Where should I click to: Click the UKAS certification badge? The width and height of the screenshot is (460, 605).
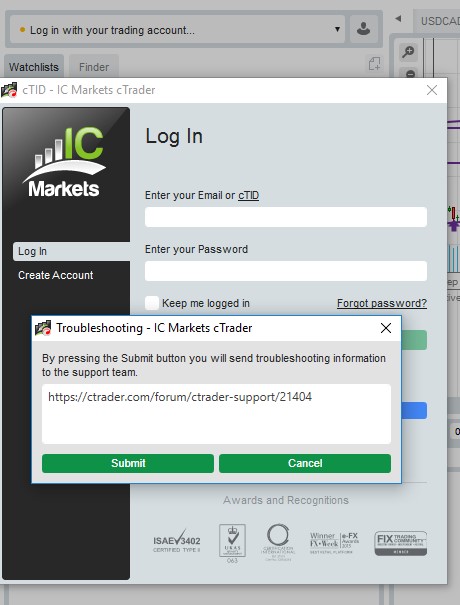coord(232,543)
